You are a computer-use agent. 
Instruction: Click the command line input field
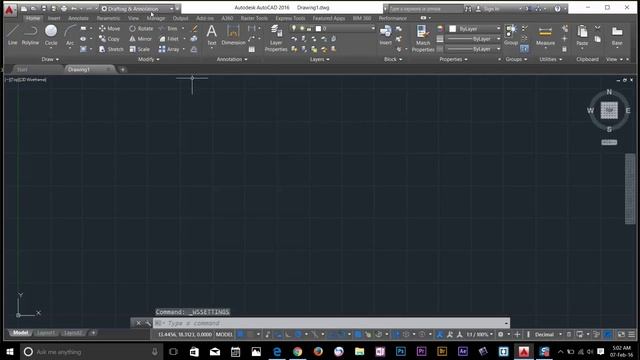331,323
